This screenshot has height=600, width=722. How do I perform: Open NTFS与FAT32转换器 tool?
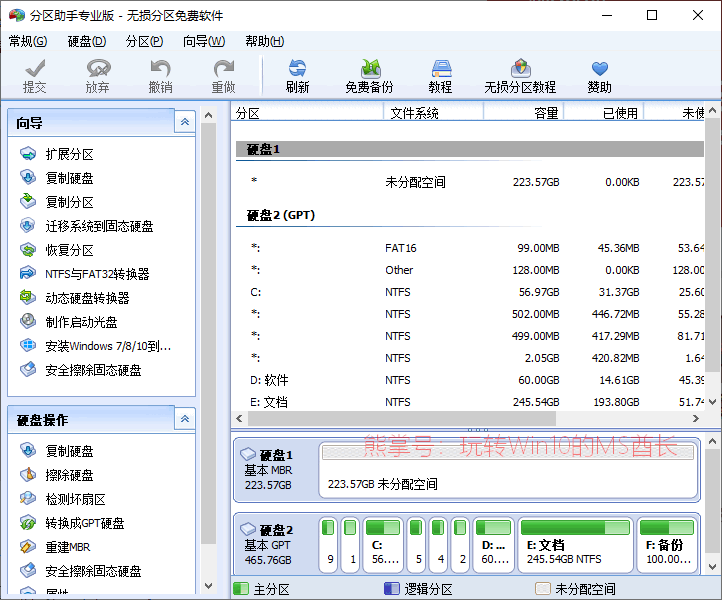[97, 274]
